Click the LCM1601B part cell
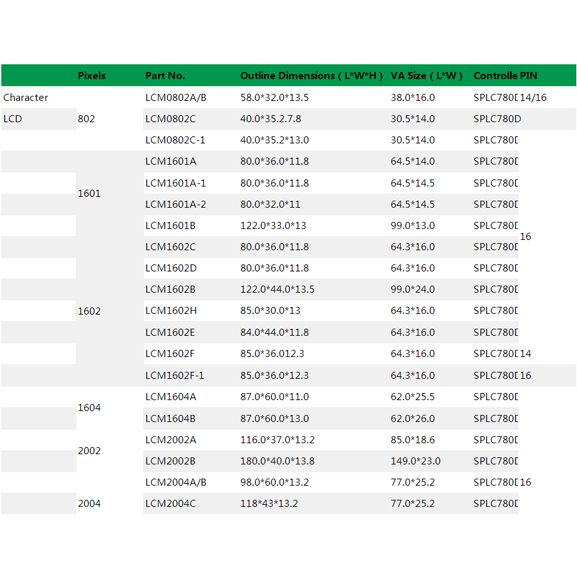The image size is (577, 577). pyautogui.click(x=170, y=226)
